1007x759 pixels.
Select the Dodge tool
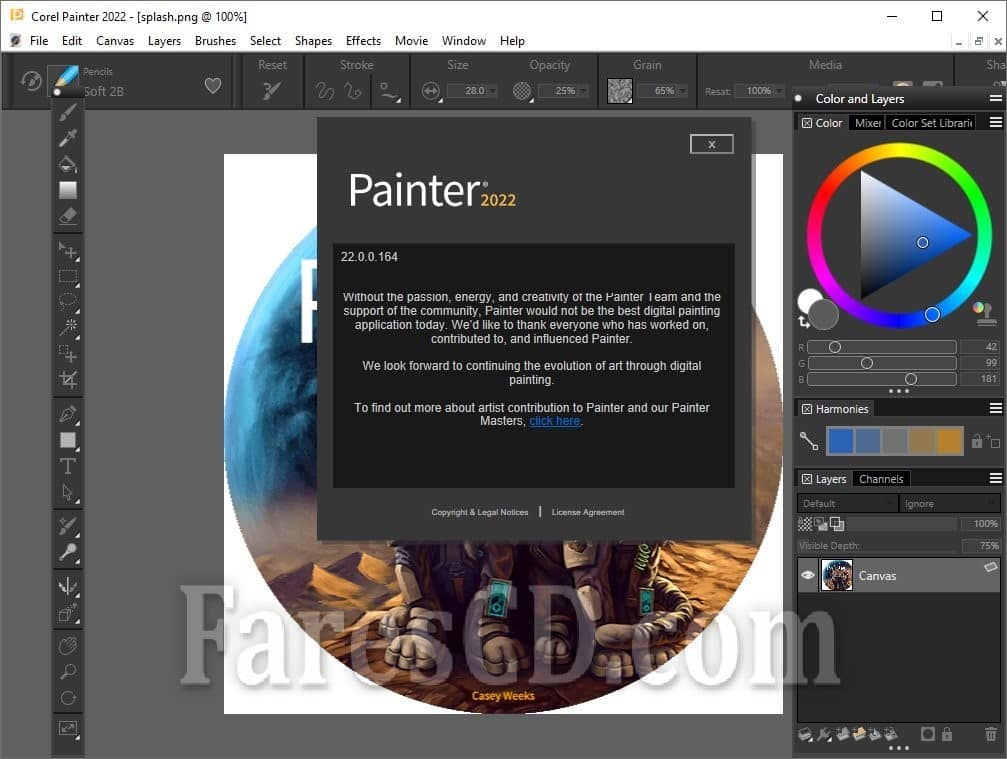tap(67, 552)
